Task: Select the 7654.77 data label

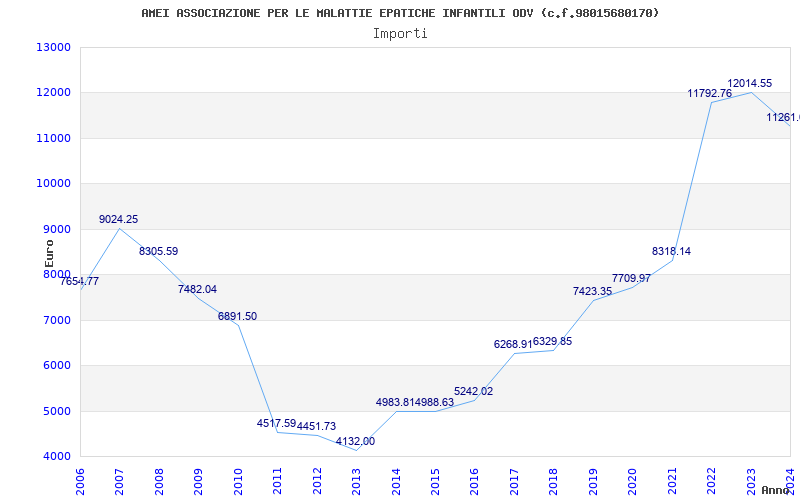Action: coord(80,281)
